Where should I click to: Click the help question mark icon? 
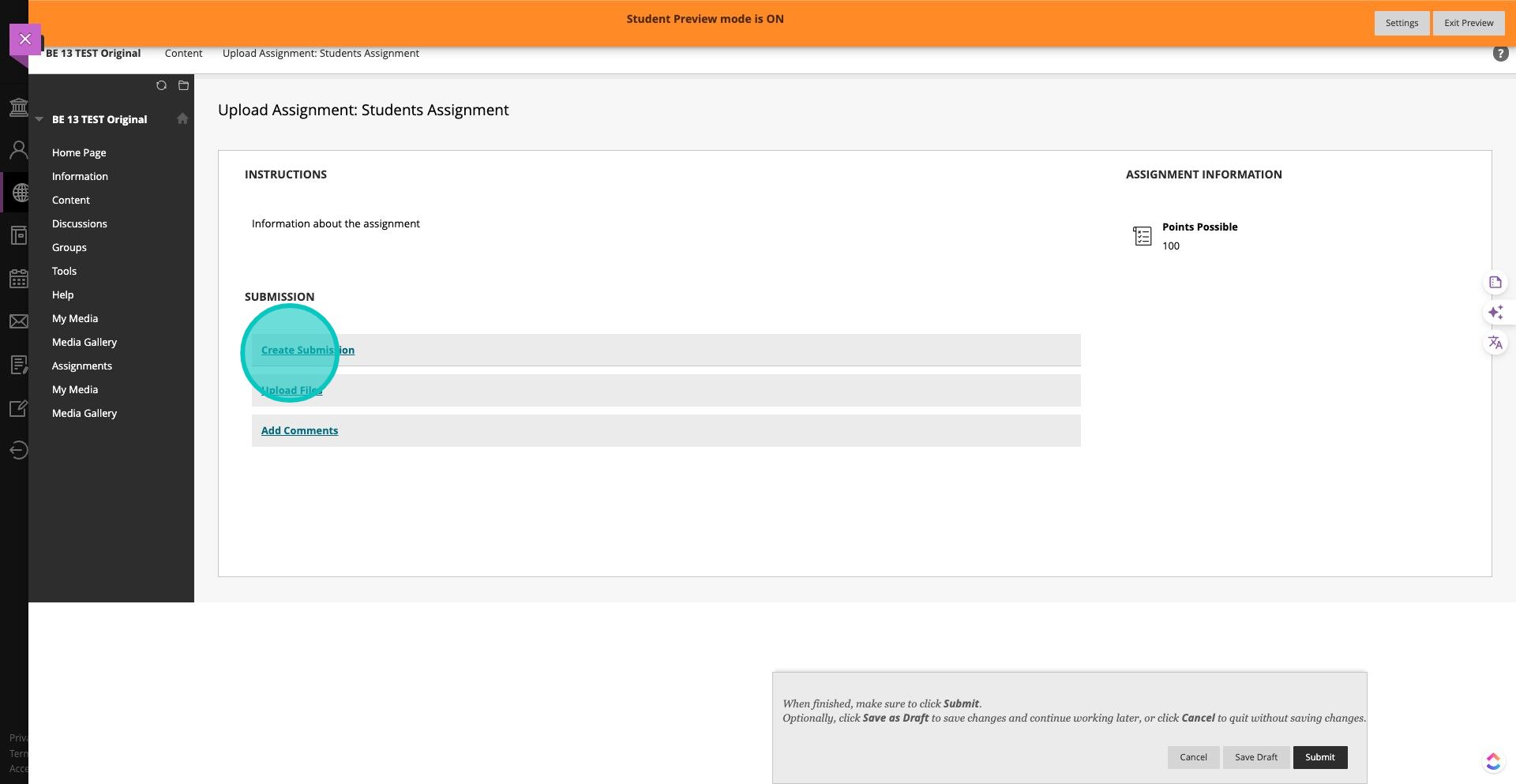point(1500,54)
